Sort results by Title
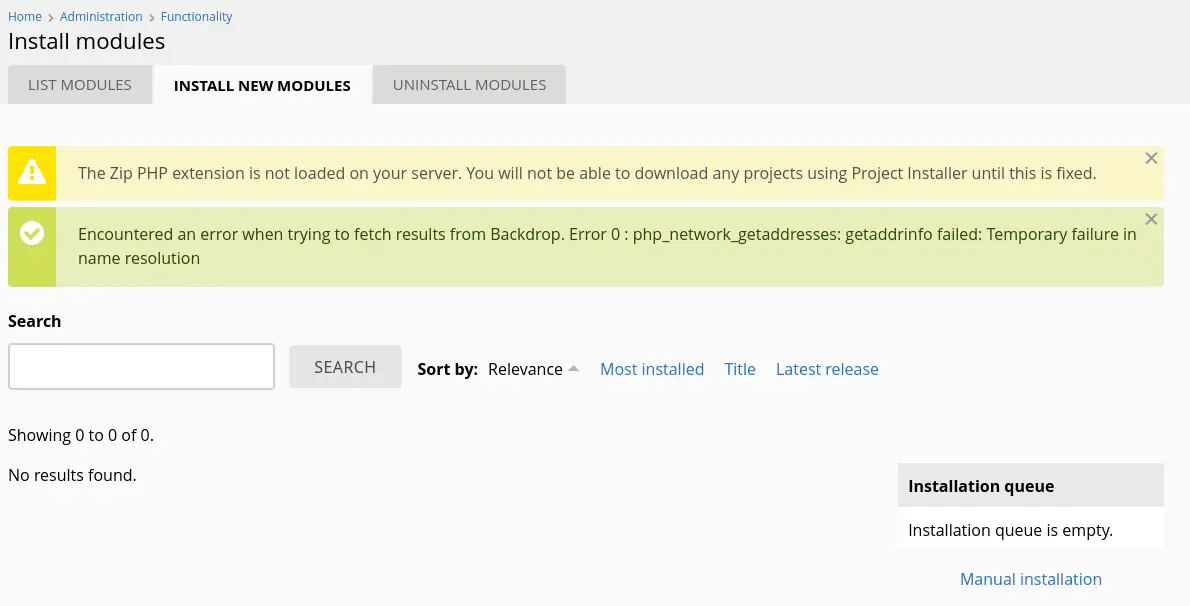The height and width of the screenshot is (606, 1190). [740, 369]
